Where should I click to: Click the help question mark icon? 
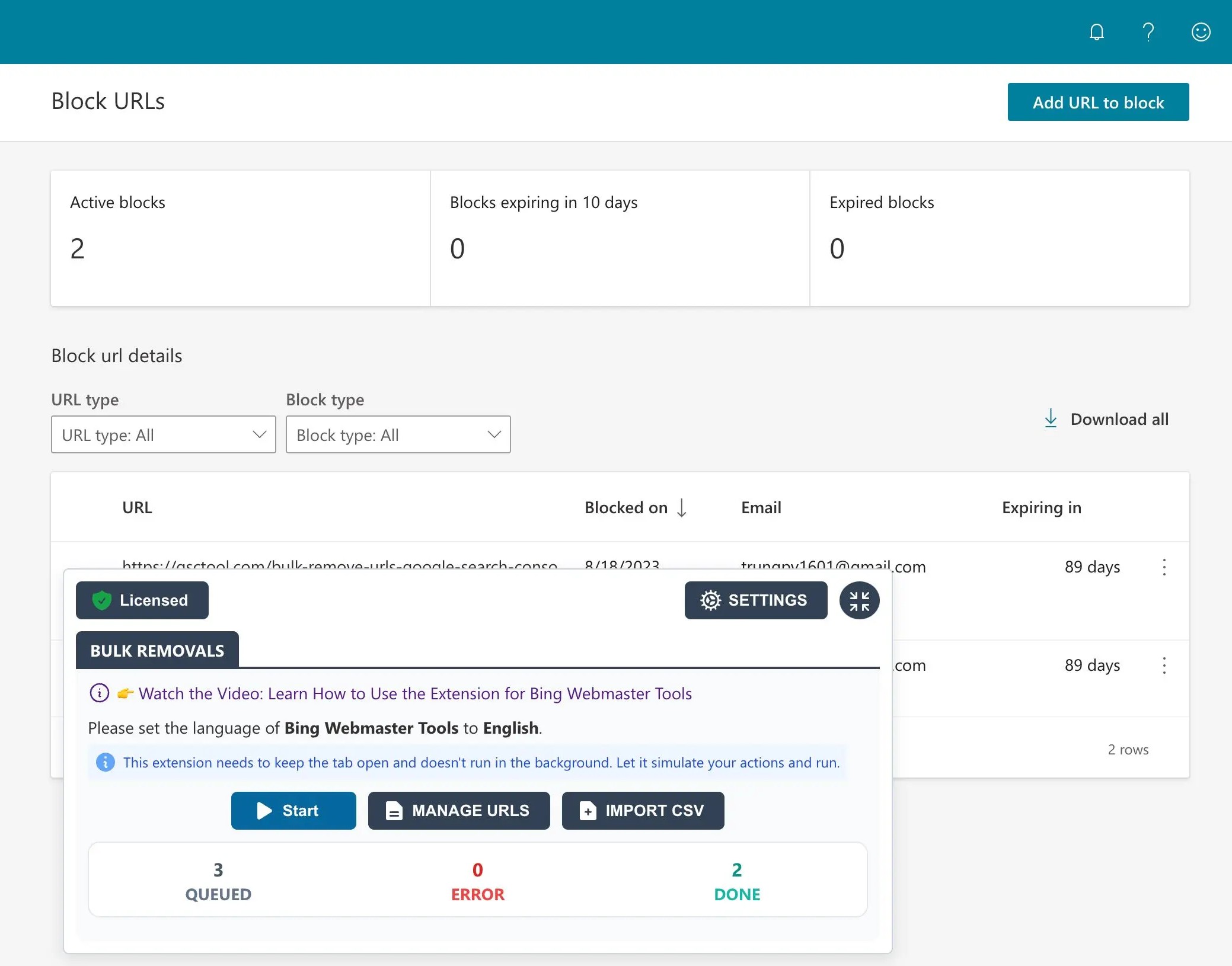1148,32
